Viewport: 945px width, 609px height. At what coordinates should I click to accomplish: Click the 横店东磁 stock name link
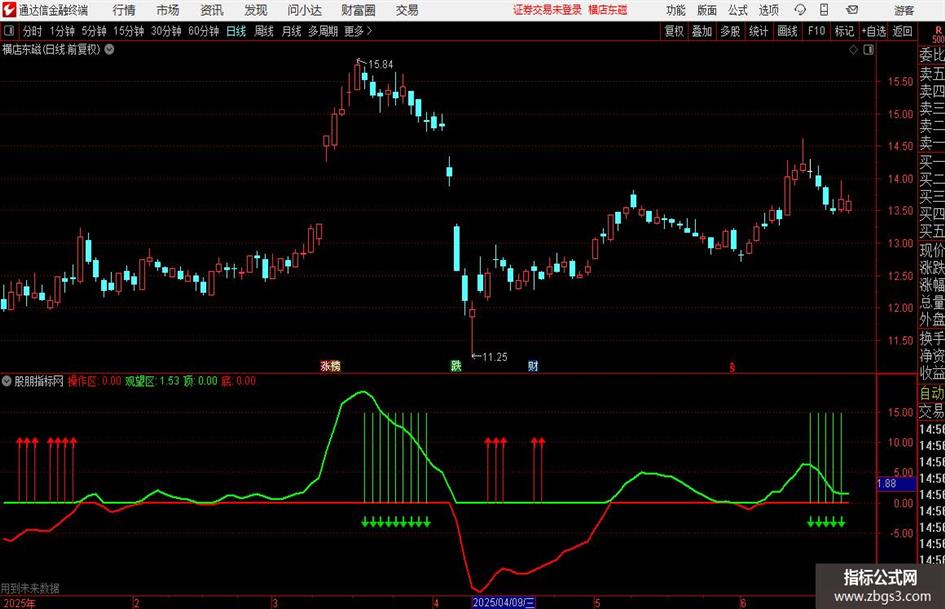click(x=608, y=10)
